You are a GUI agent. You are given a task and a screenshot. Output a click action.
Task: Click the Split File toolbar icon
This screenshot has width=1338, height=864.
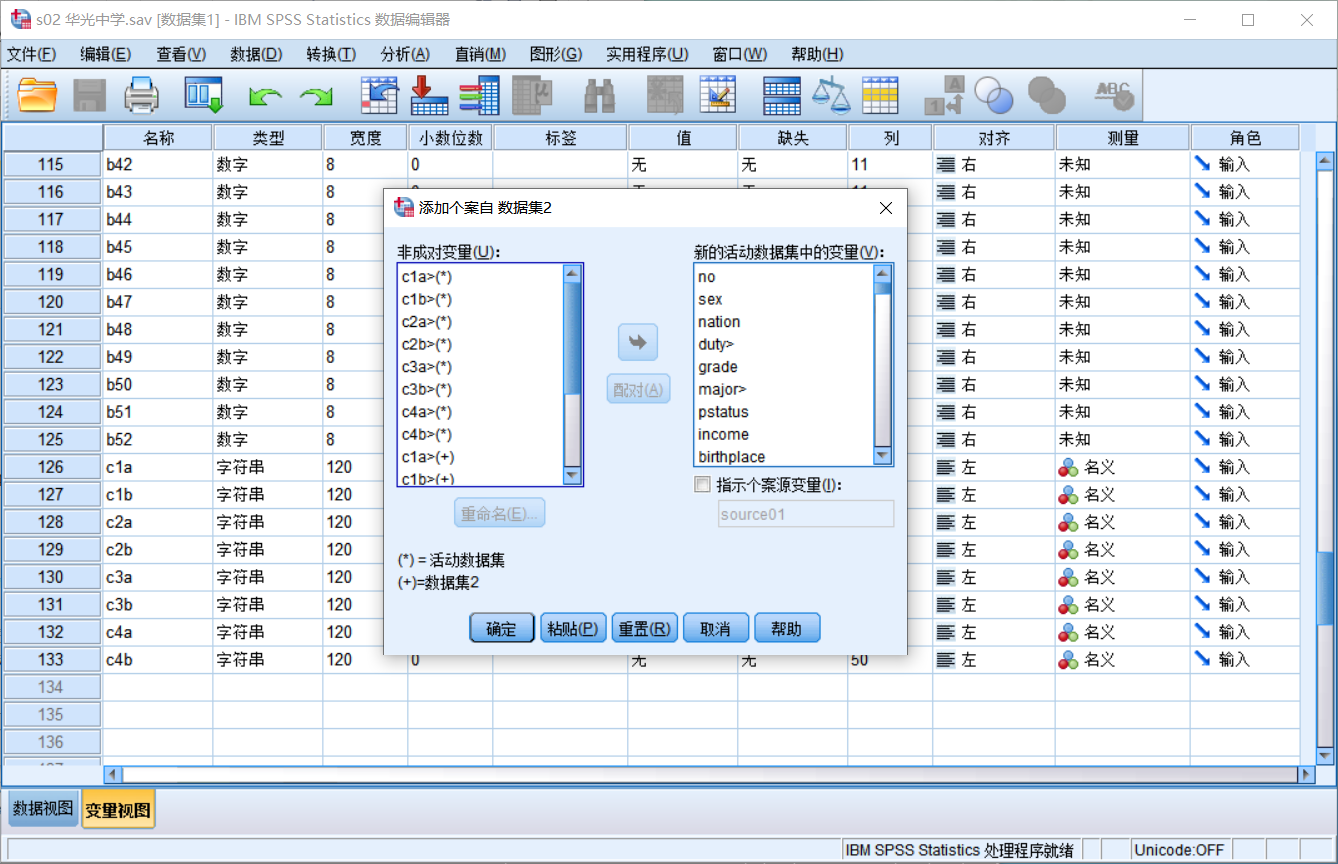click(781, 95)
